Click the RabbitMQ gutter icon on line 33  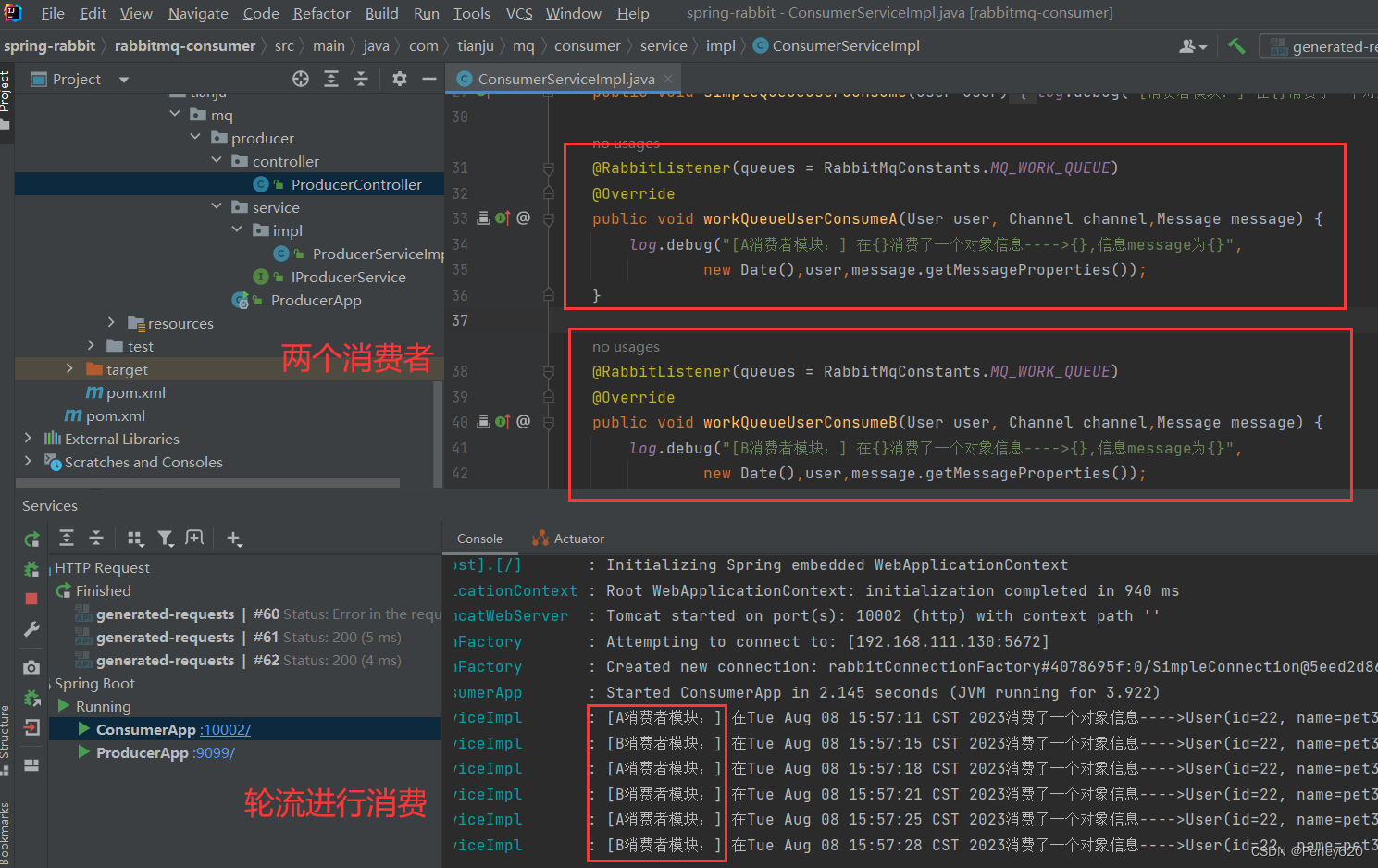tap(483, 218)
